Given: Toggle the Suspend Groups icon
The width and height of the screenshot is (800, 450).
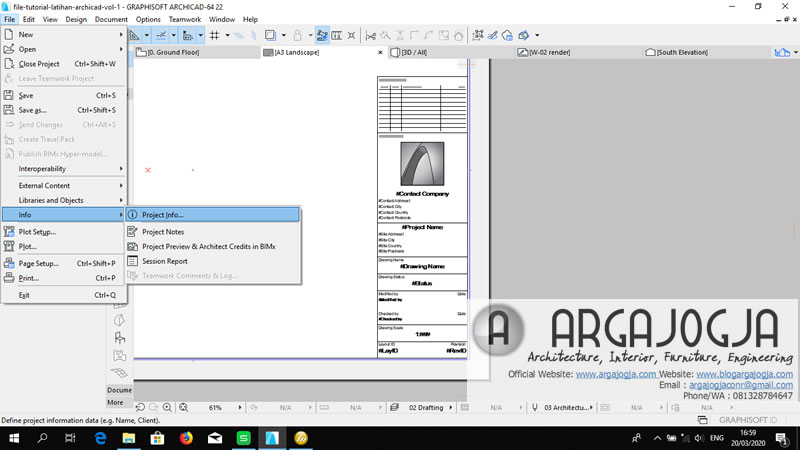Looking at the screenshot, I should coord(297,35).
